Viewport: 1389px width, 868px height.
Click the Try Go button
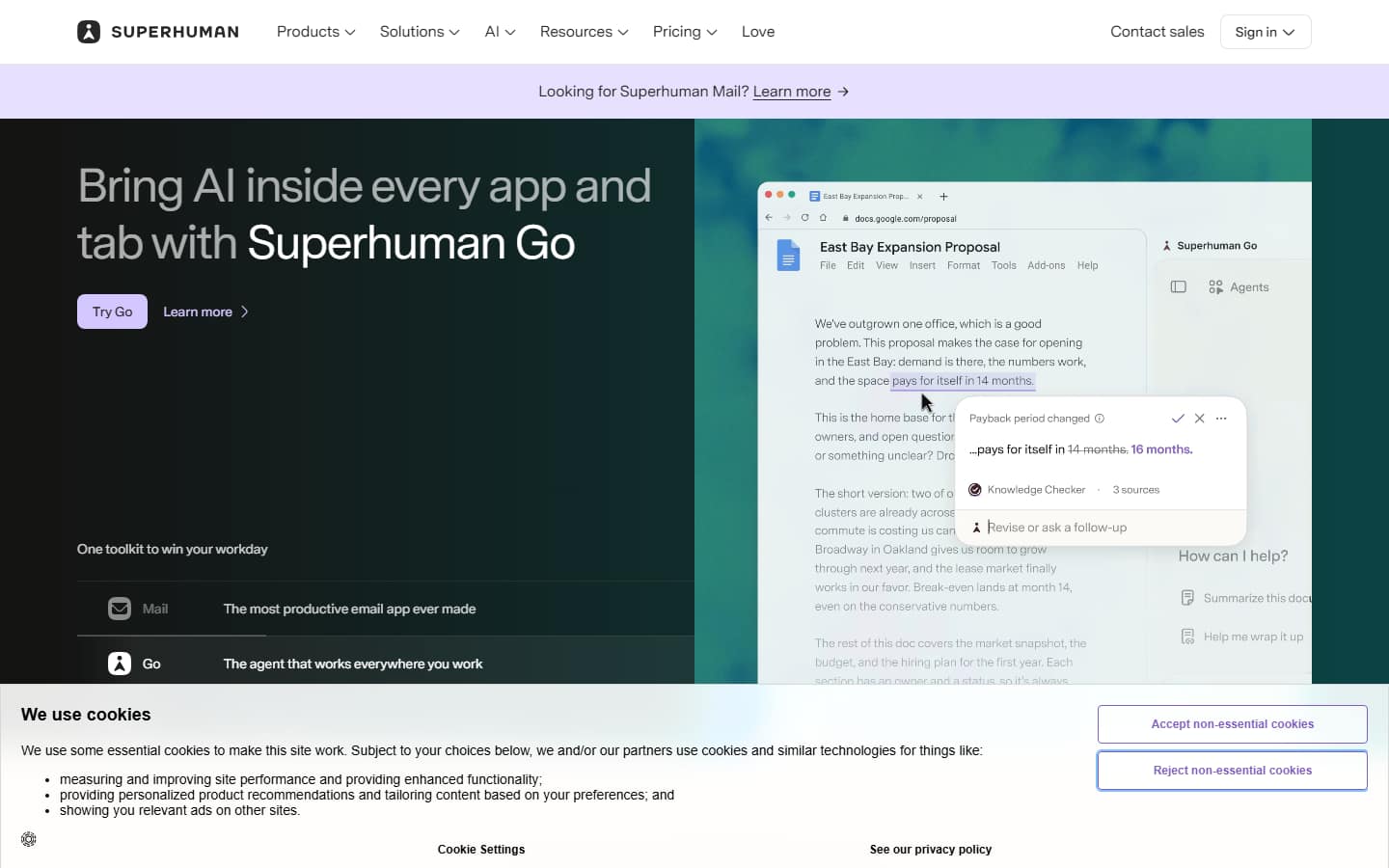(112, 312)
